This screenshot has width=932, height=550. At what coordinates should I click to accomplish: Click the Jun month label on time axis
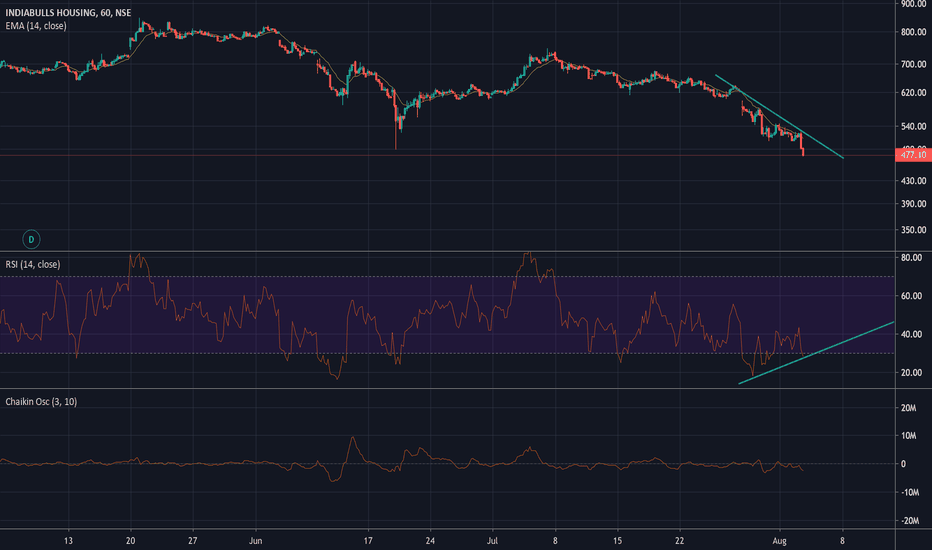click(x=256, y=540)
